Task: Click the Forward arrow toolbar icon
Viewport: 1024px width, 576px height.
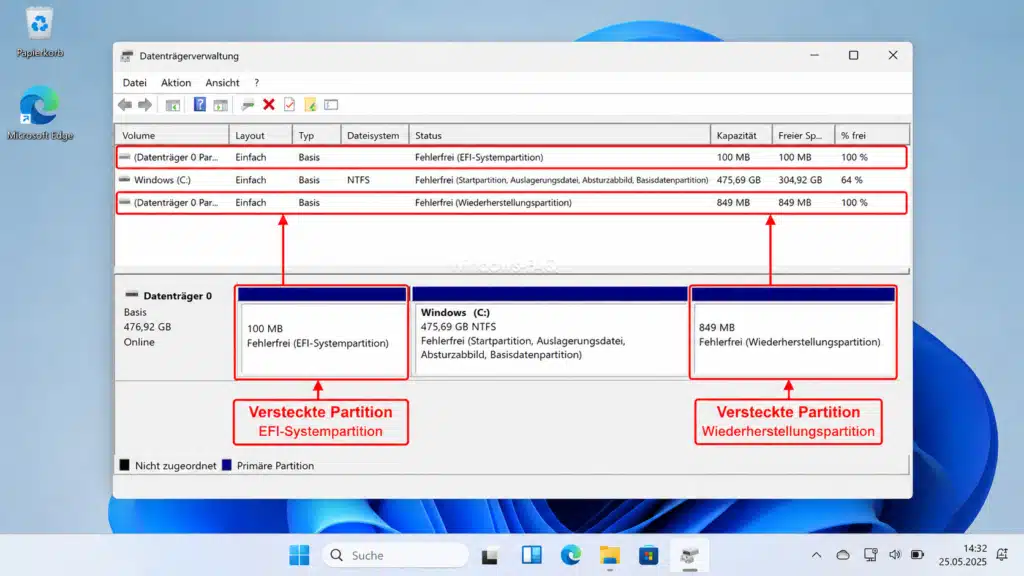Action: click(x=145, y=104)
